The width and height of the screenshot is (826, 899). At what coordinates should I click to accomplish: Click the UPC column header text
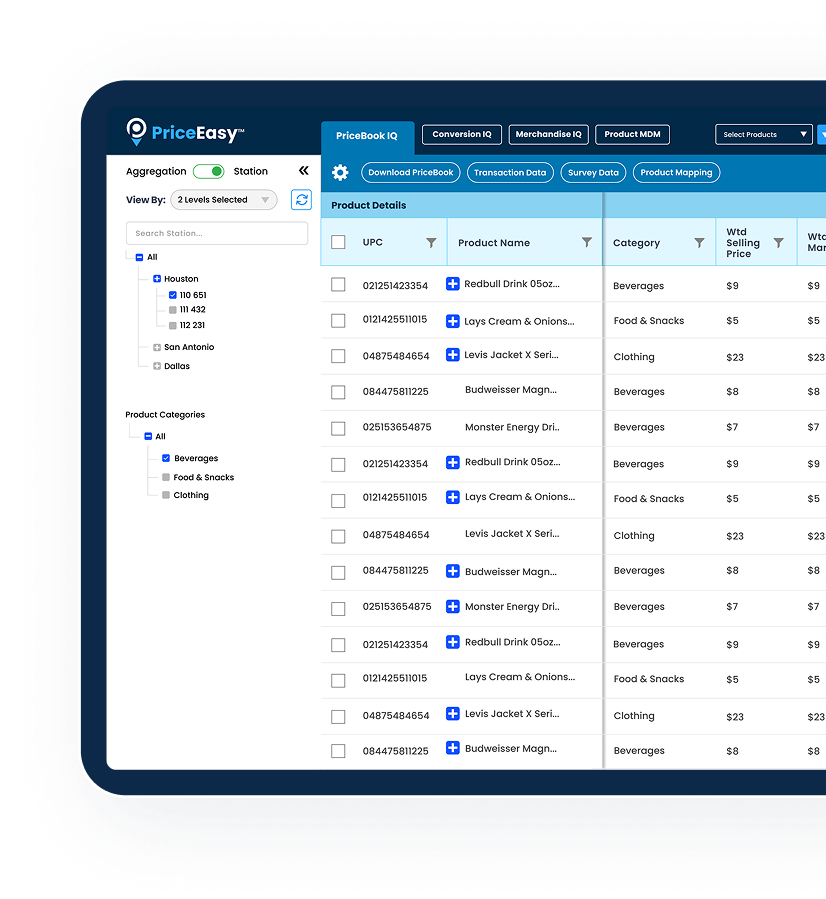point(373,242)
